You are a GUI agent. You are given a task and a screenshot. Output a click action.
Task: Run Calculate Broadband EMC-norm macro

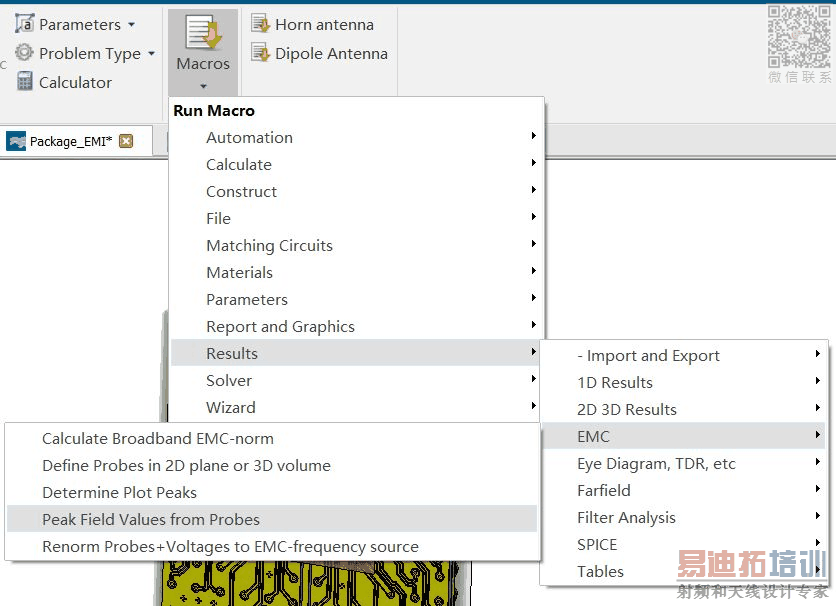click(x=272, y=439)
